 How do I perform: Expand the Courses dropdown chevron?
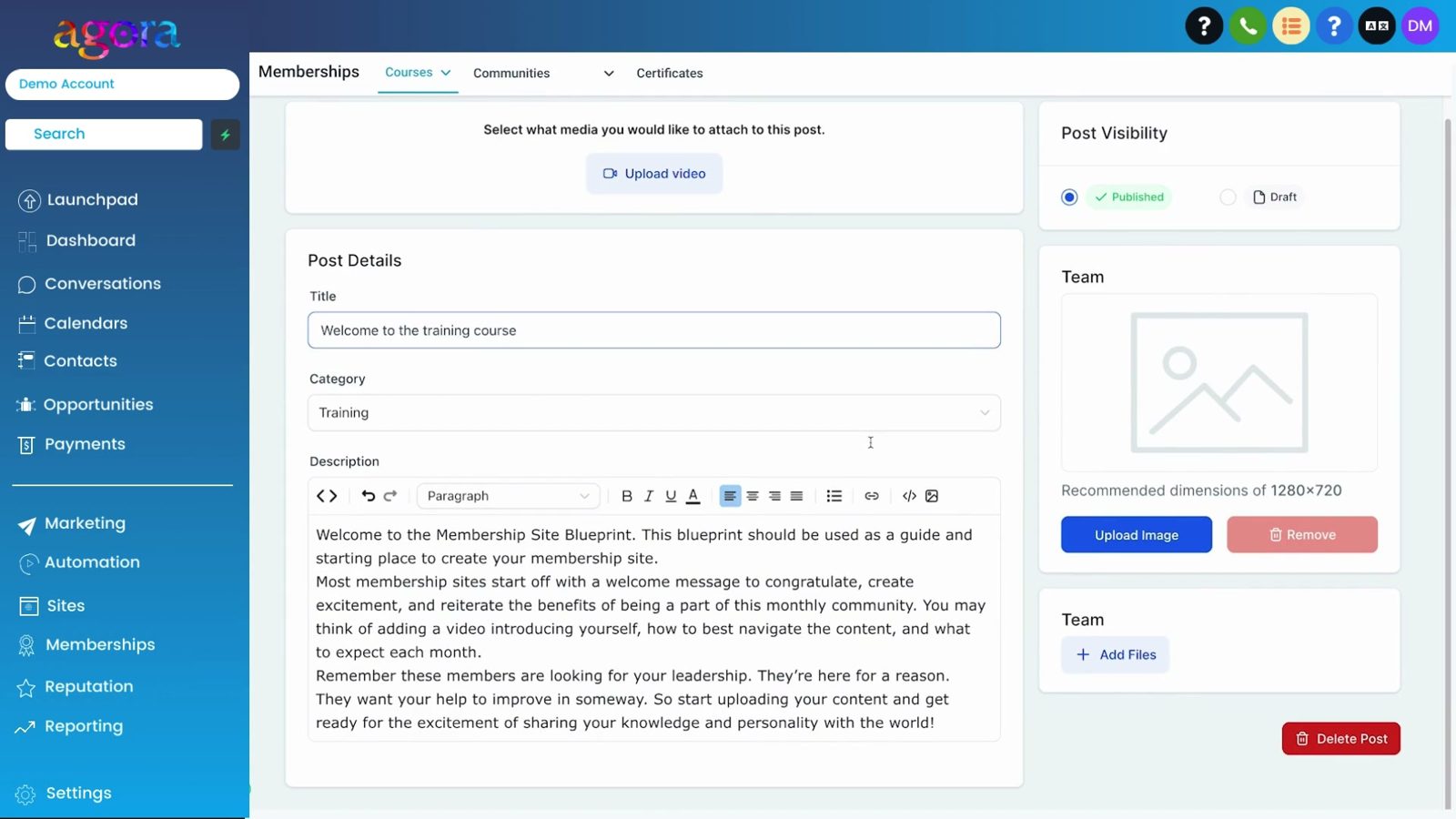coord(446,73)
